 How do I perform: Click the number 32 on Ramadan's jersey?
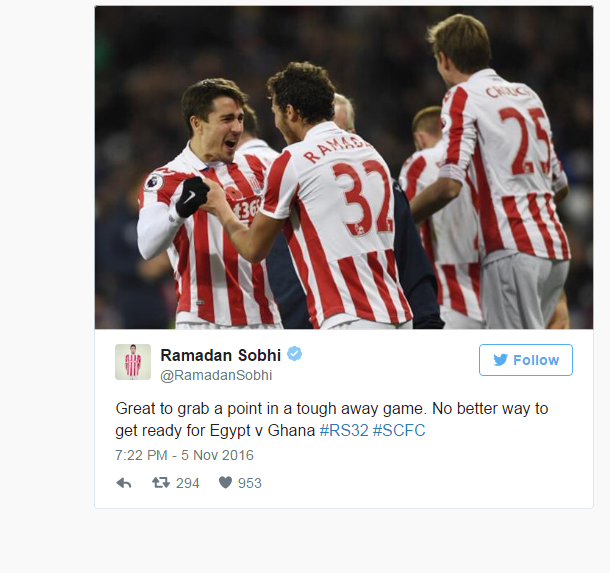click(x=363, y=198)
